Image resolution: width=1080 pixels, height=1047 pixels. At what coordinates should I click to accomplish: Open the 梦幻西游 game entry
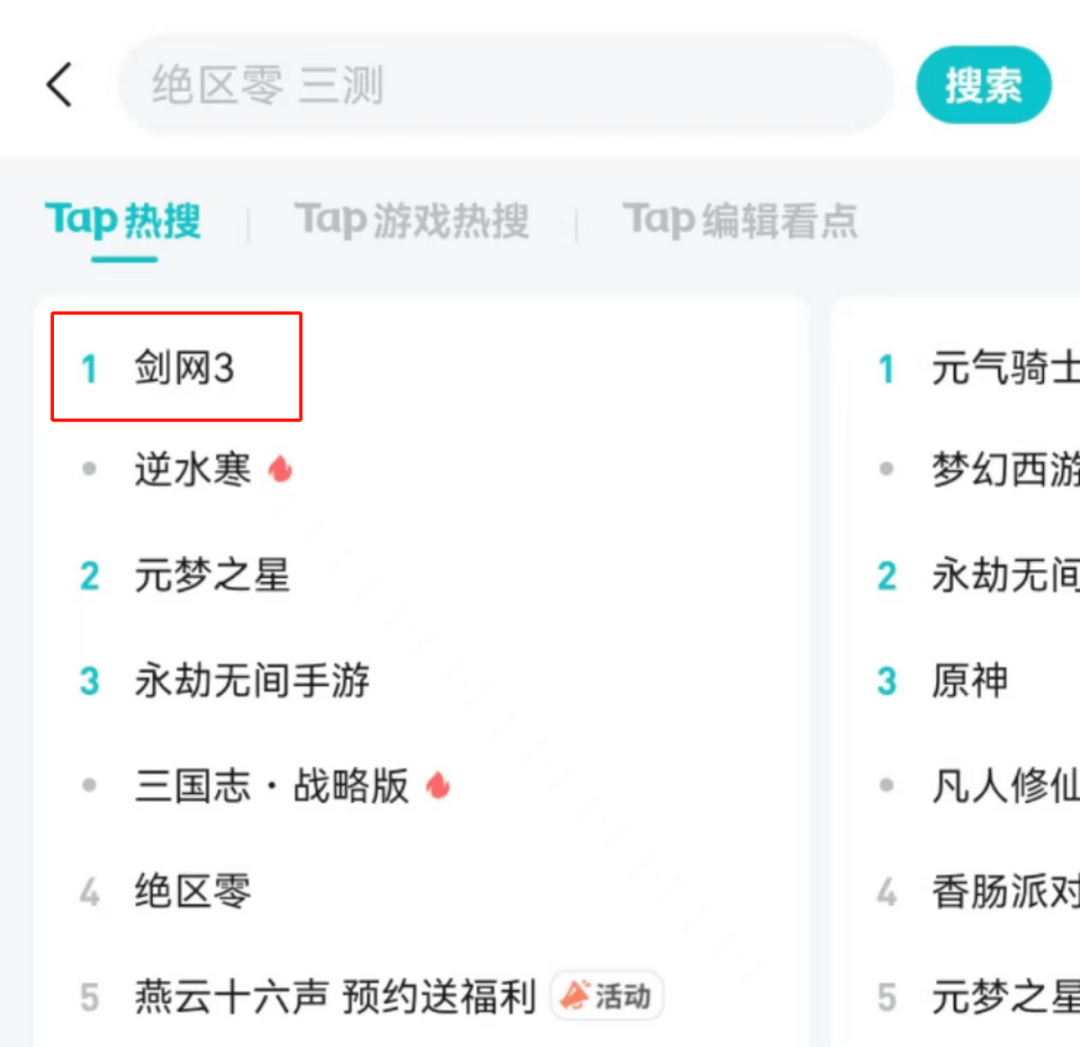point(1005,468)
